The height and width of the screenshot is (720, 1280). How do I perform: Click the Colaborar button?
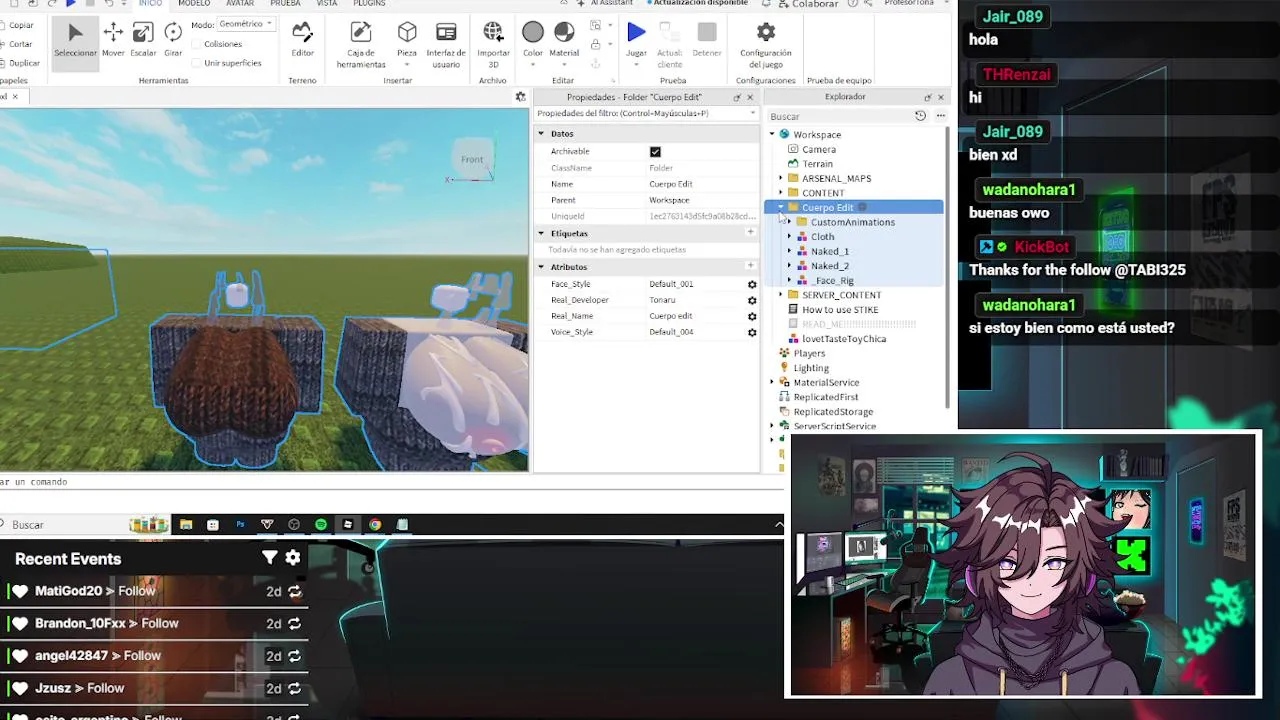click(x=808, y=4)
